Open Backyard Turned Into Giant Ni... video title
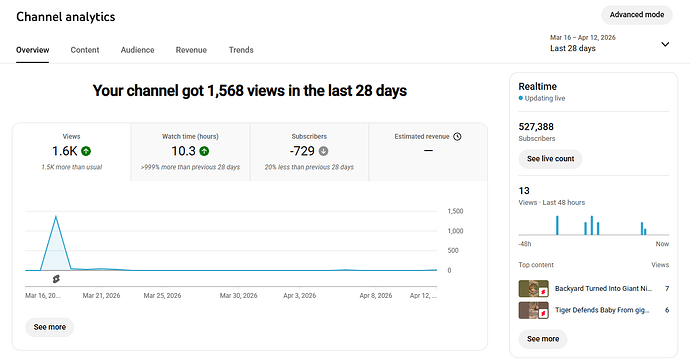 [x=603, y=289]
